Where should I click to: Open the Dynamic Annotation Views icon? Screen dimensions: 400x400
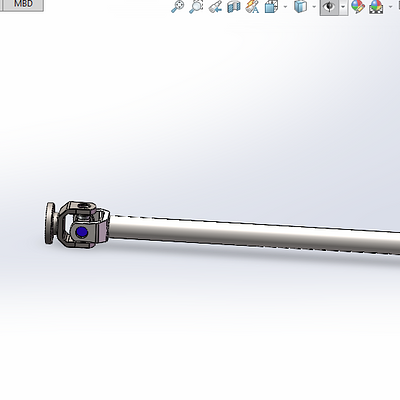click(252, 7)
